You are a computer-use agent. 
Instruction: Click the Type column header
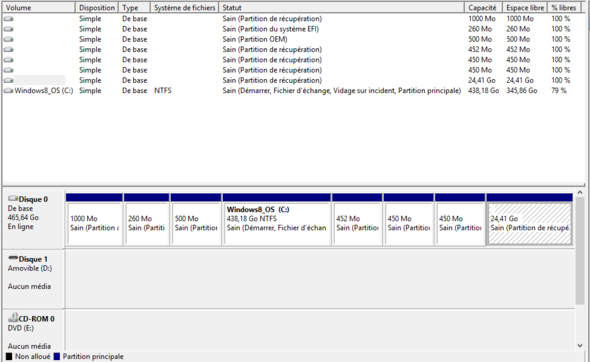[134, 8]
